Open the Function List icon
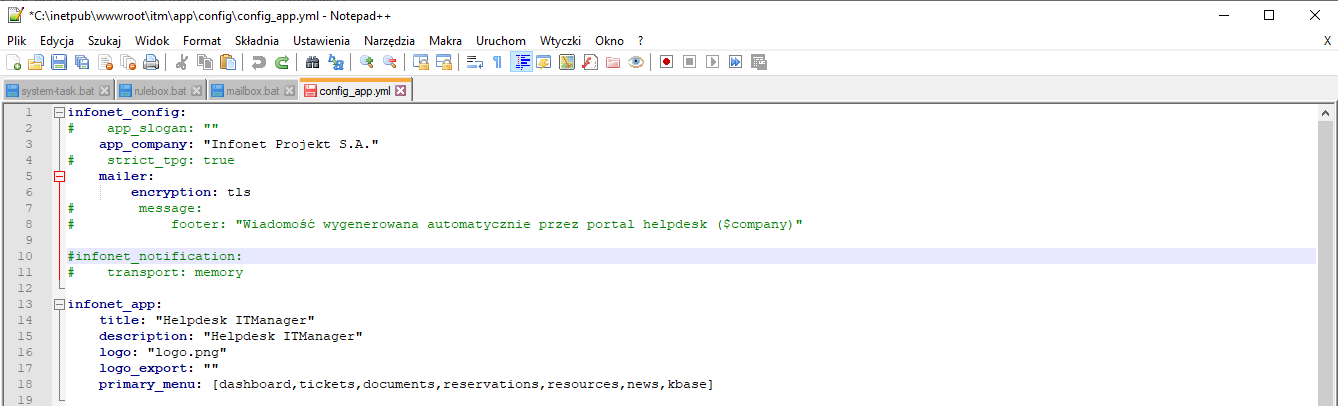This screenshot has width=1338, height=406. click(590, 62)
